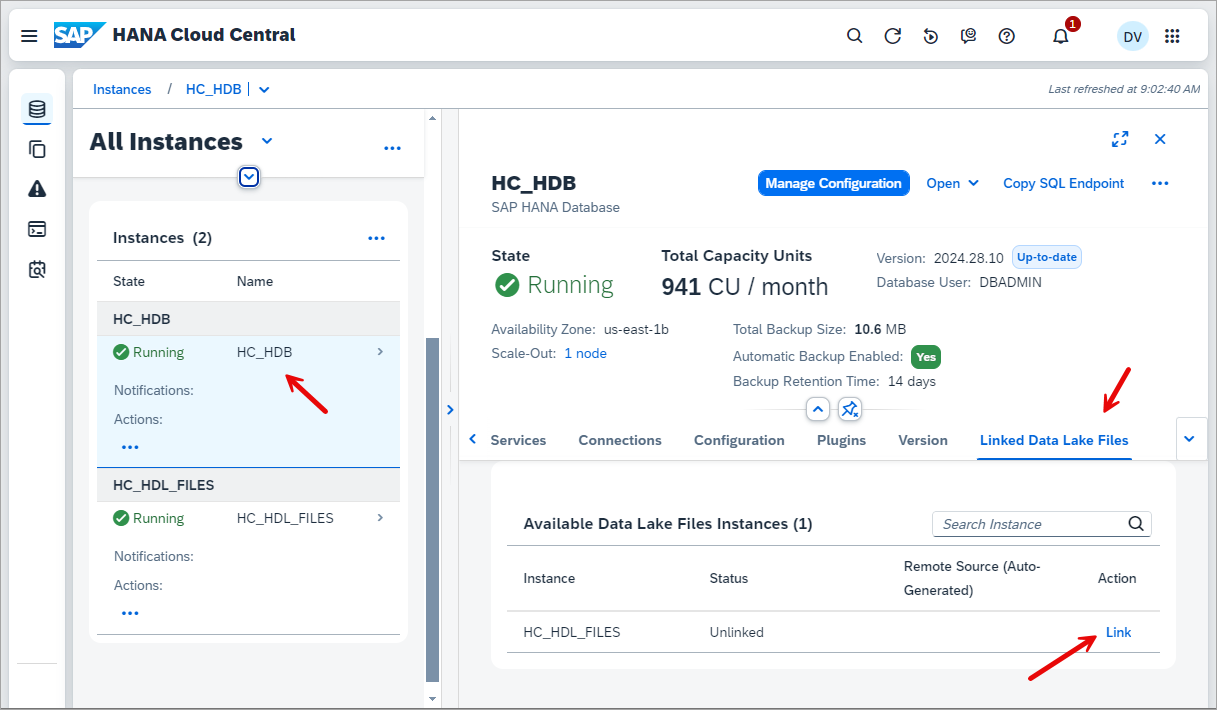Switch to the Plugins tab
Screen dimensions: 1217x710
tap(841, 440)
